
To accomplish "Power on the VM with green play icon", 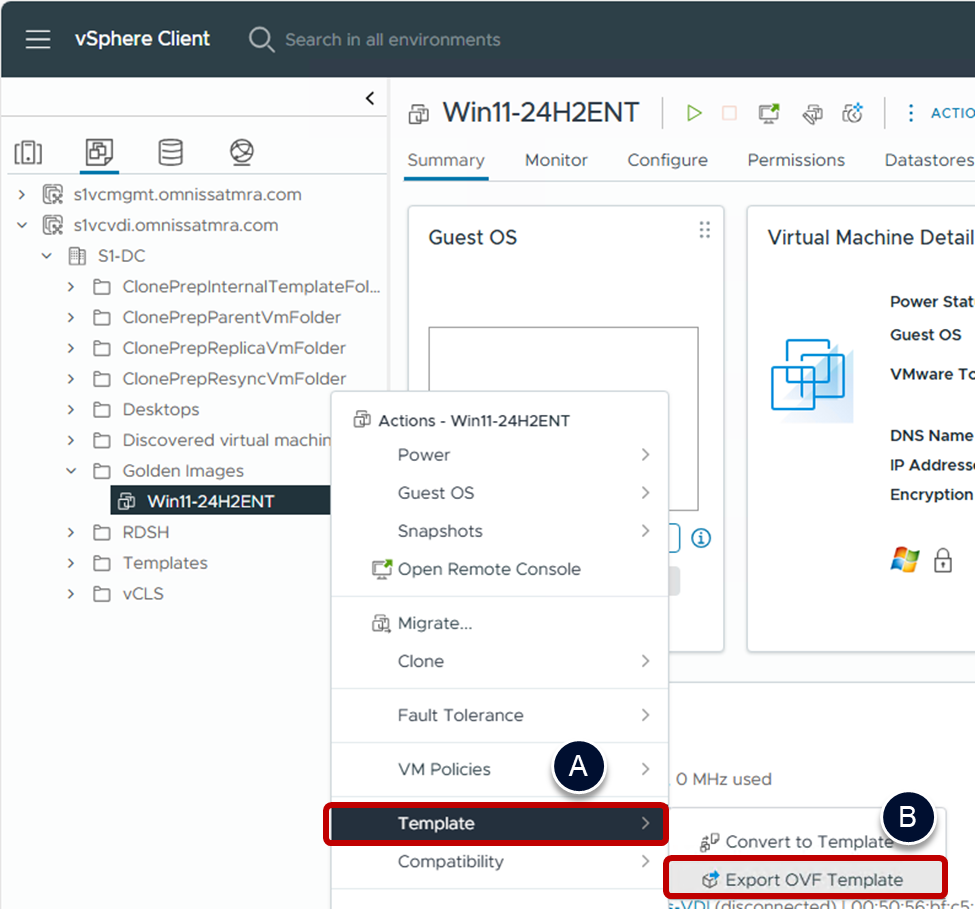I will (694, 113).
